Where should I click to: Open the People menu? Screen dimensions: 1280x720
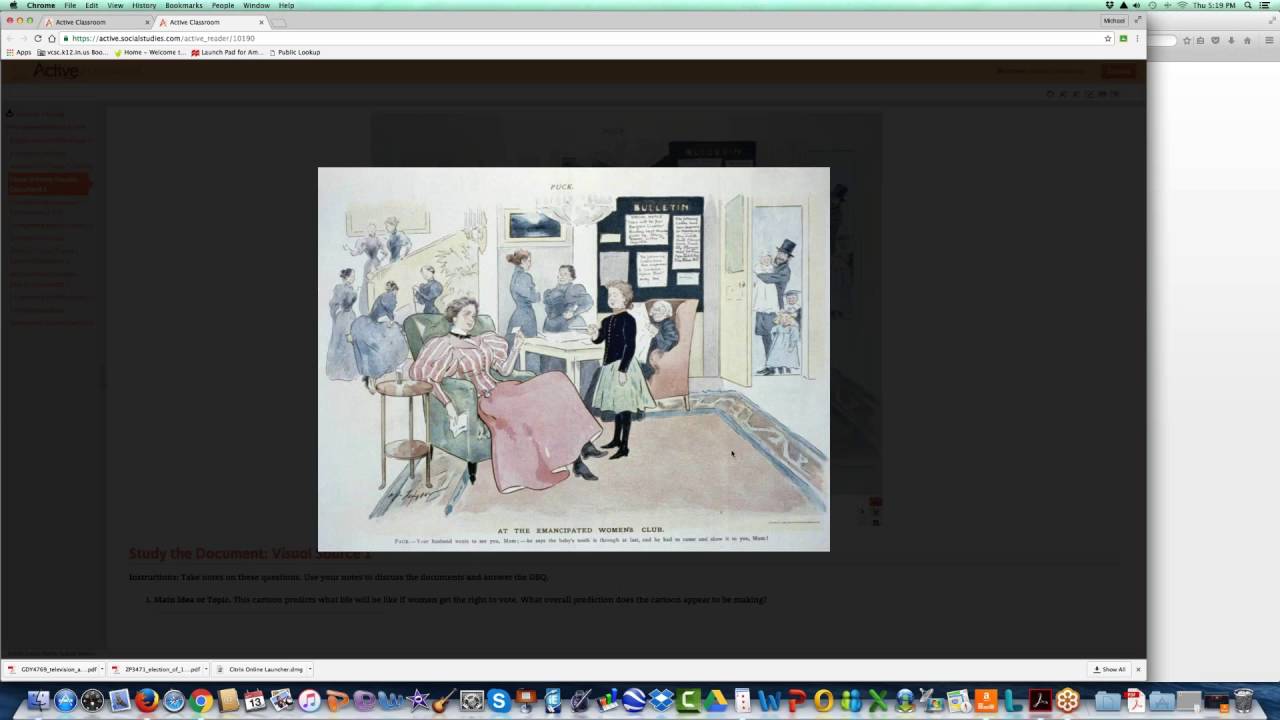[223, 5]
